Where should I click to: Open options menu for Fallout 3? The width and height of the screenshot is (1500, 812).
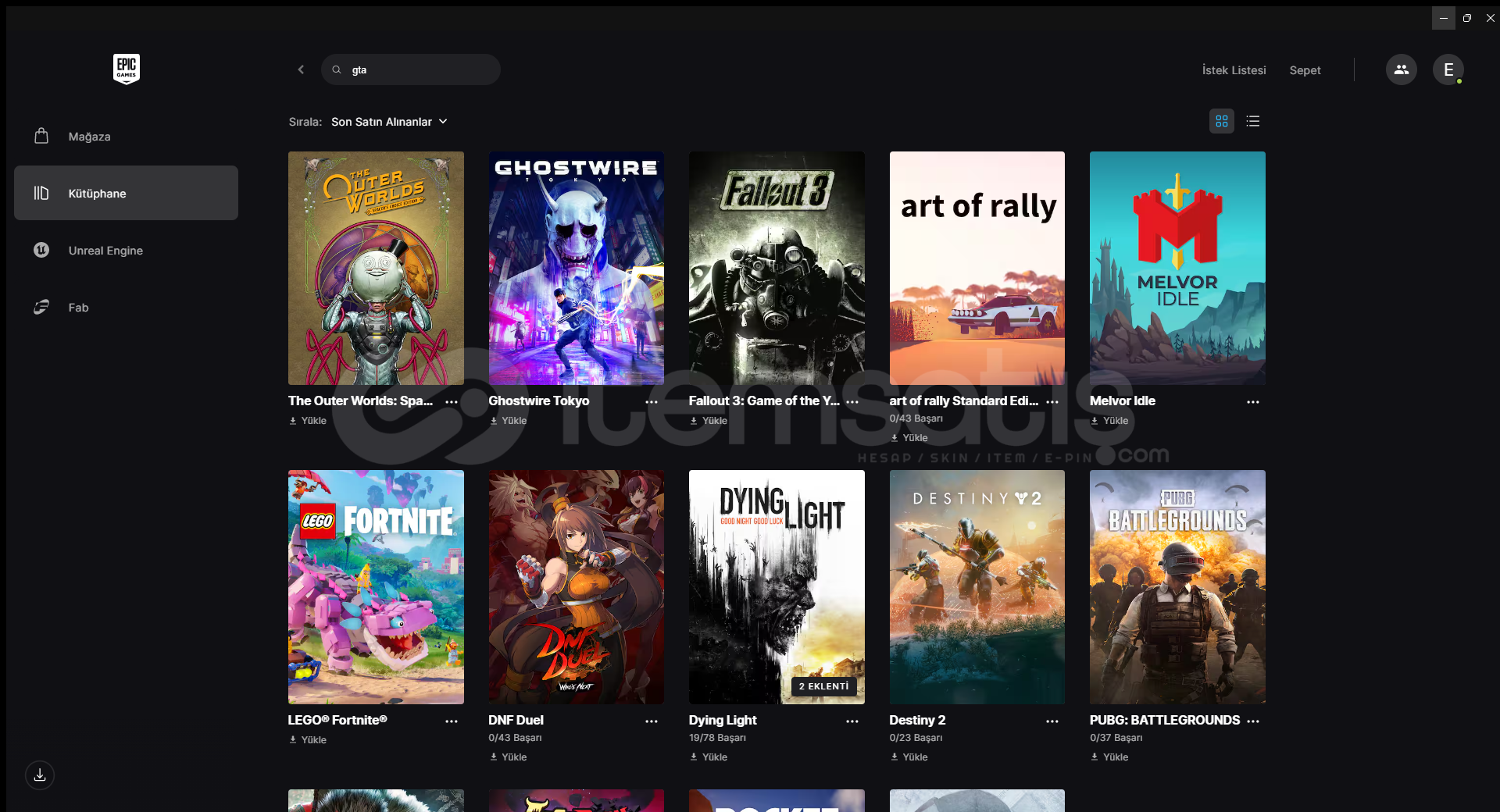852,401
